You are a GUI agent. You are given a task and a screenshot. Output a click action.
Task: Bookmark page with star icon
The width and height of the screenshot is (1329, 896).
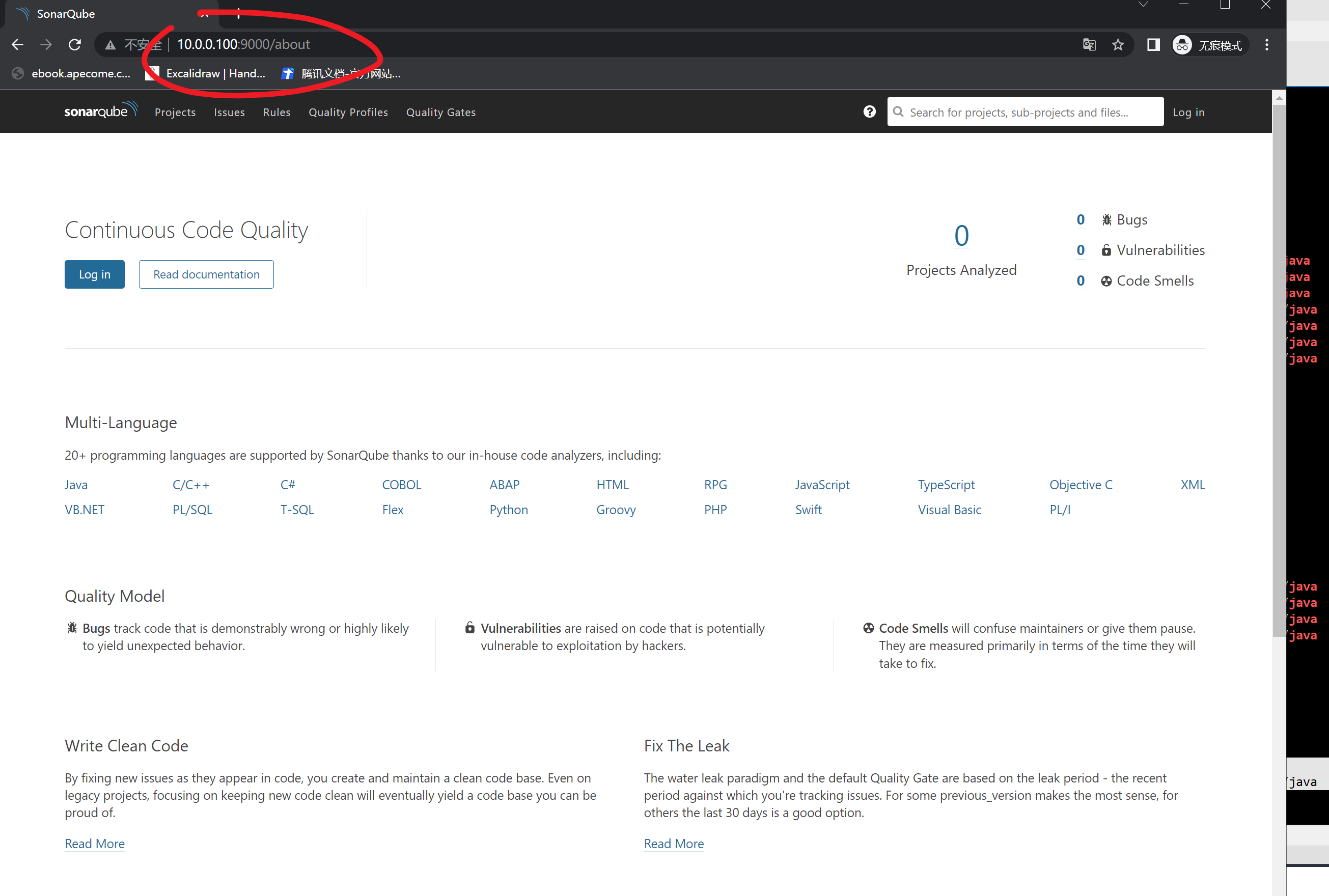[1118, 45]
